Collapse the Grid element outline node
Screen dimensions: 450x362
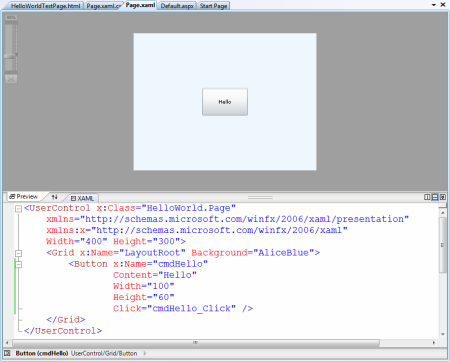[19, 253]
